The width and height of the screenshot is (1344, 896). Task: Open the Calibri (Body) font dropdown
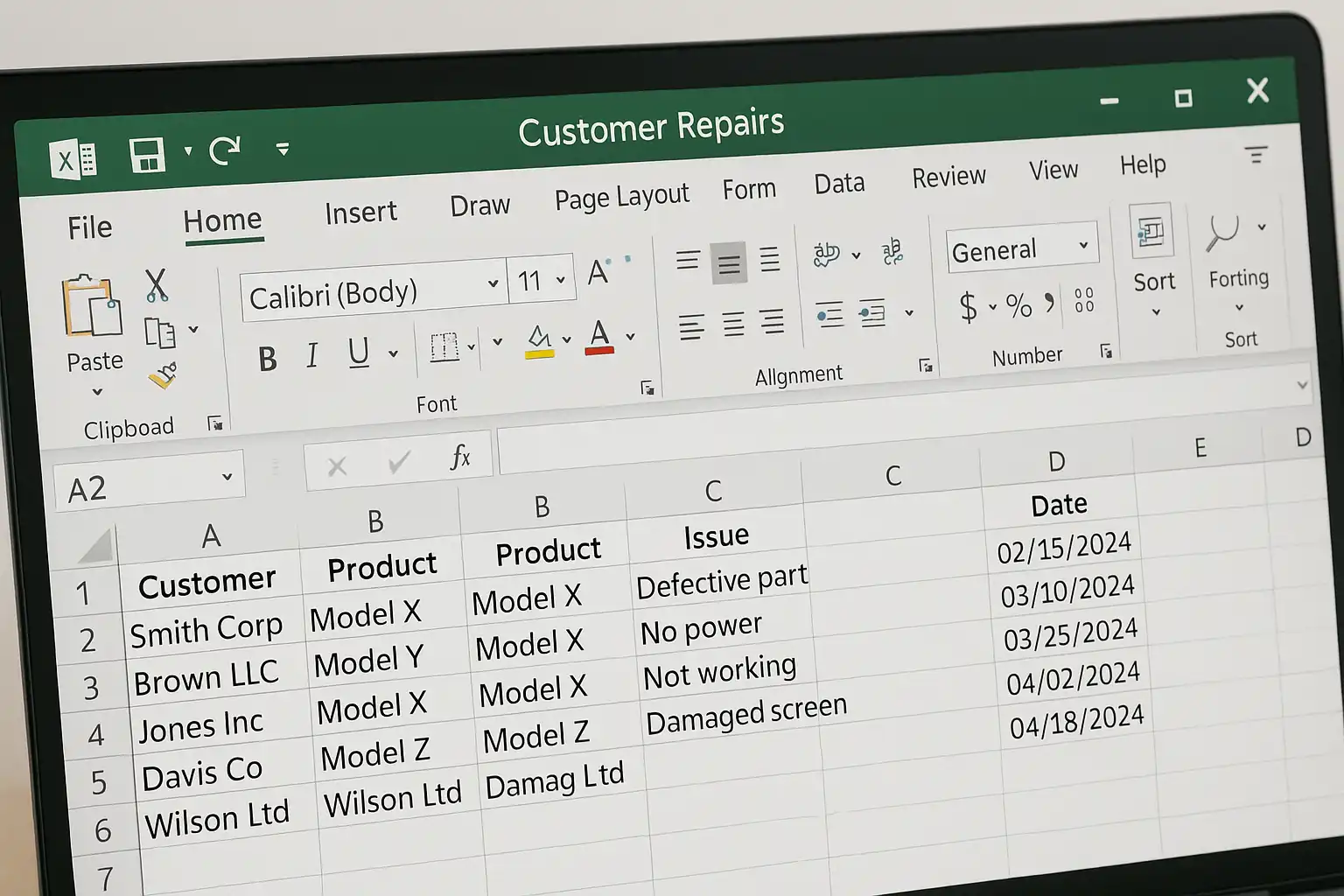493,283
